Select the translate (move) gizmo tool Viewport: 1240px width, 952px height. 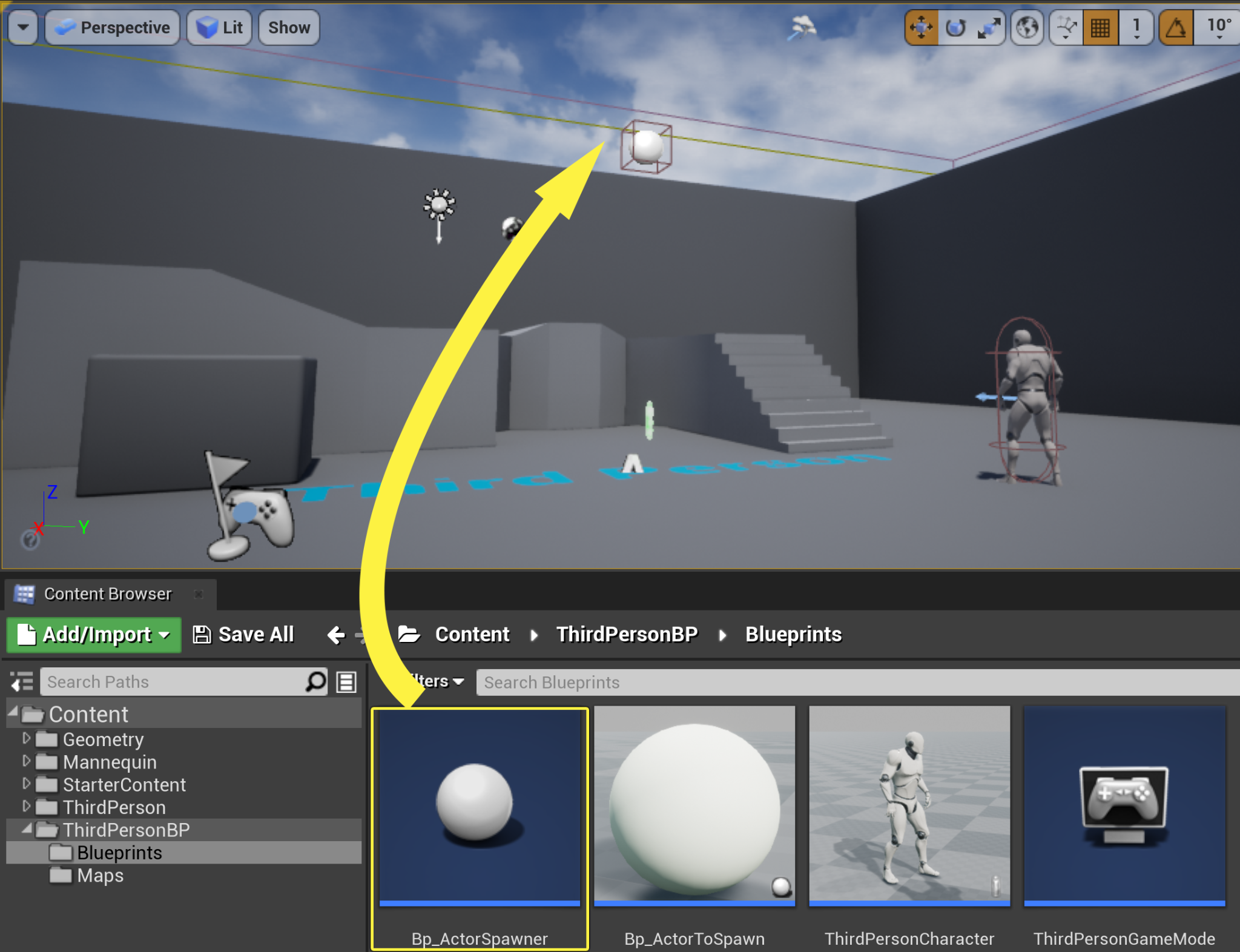tap(921, 28)
